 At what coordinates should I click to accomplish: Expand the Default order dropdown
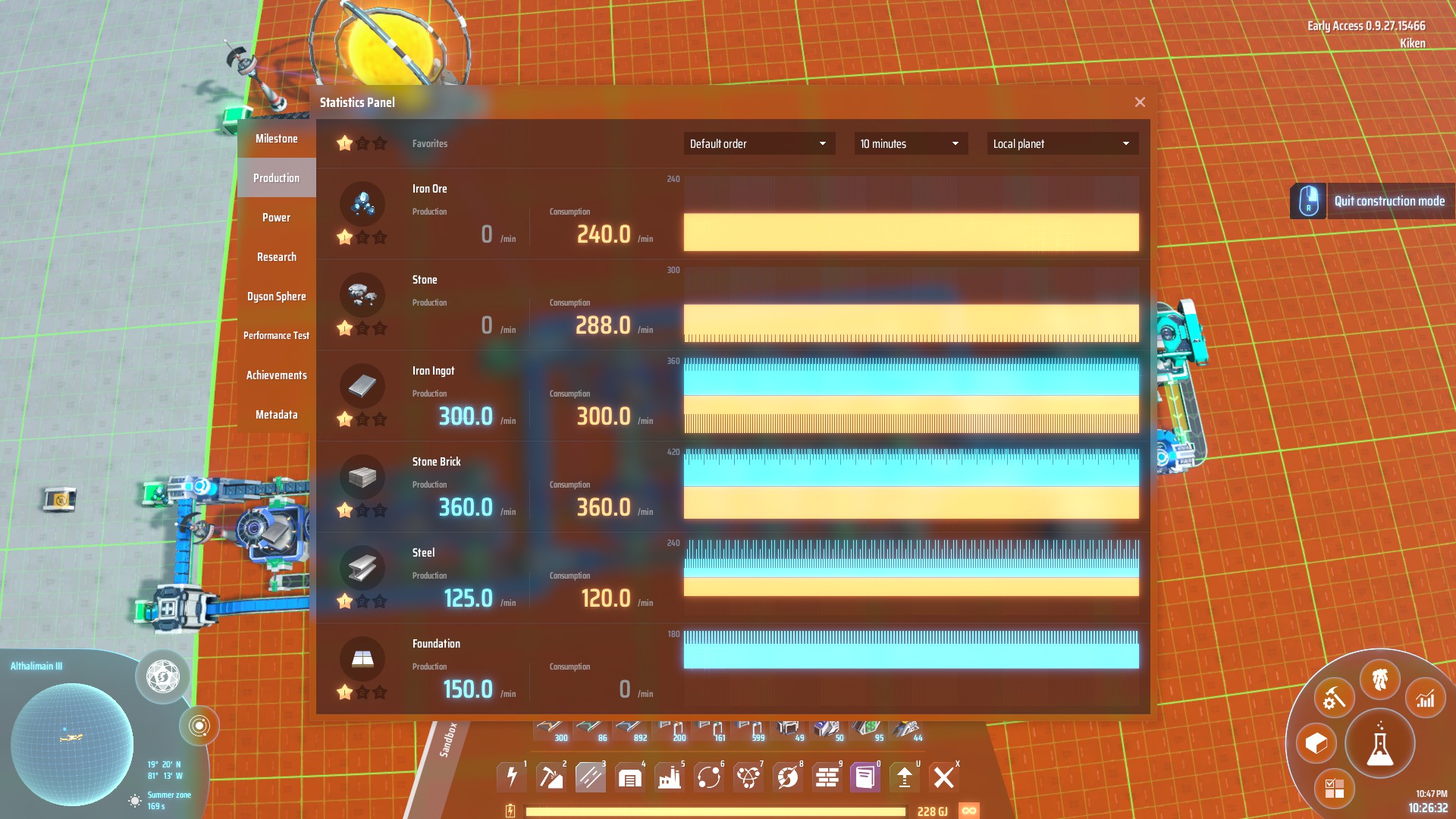758,143
